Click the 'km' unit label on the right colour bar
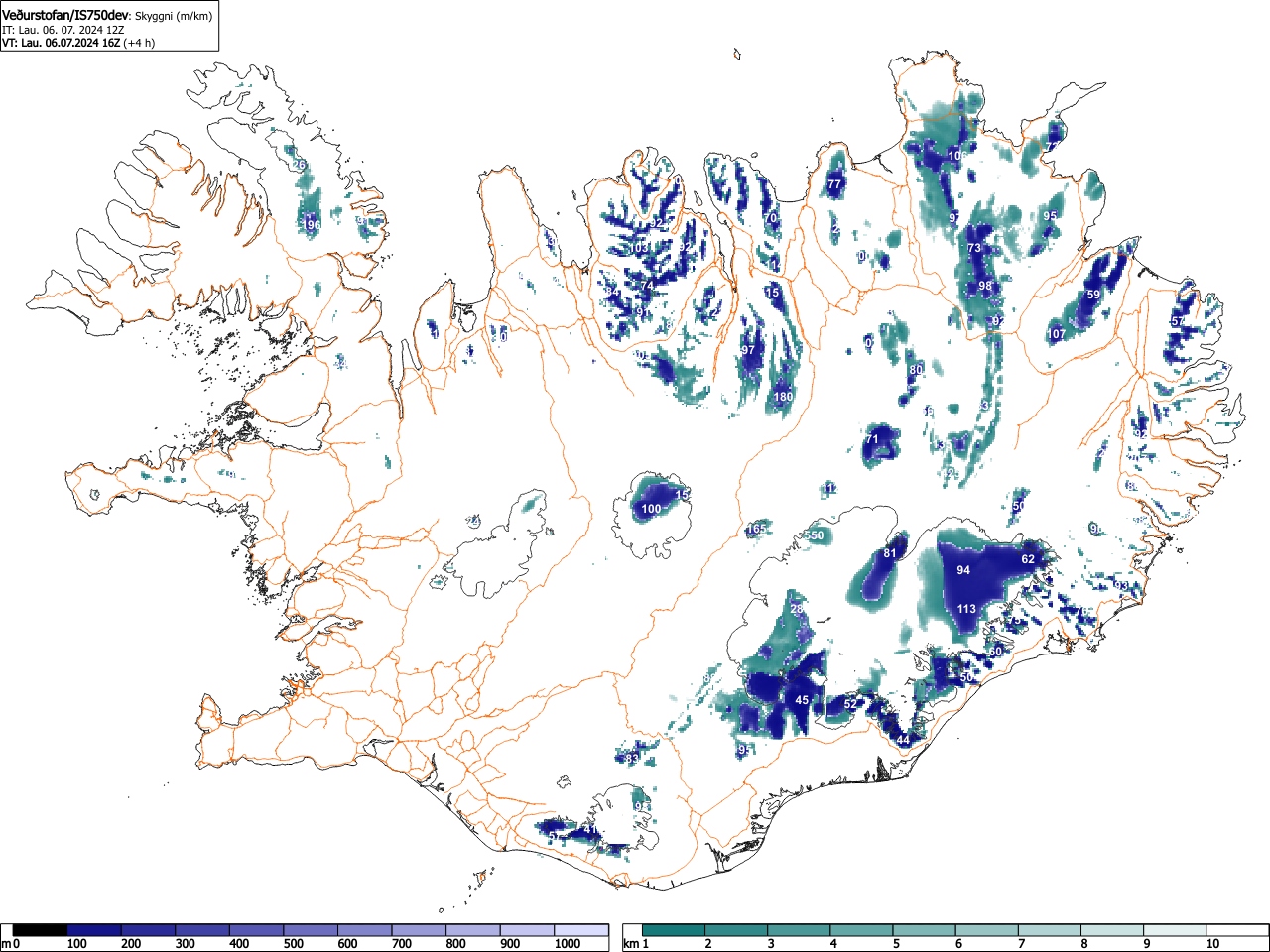 coord(630,944)
